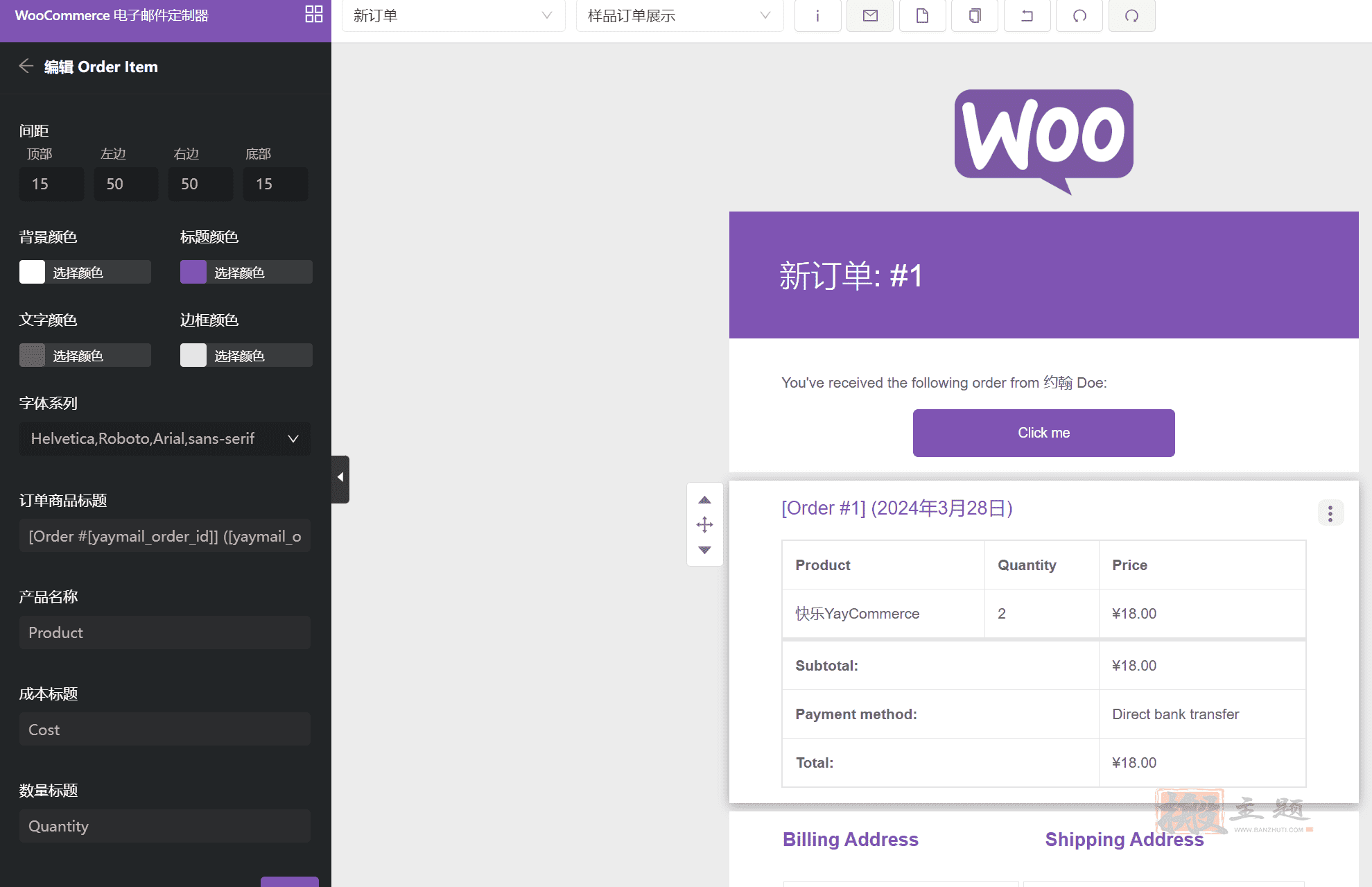1372x887 pixels.
Task: Click the Price column header
Action: tap(1129, 565)
